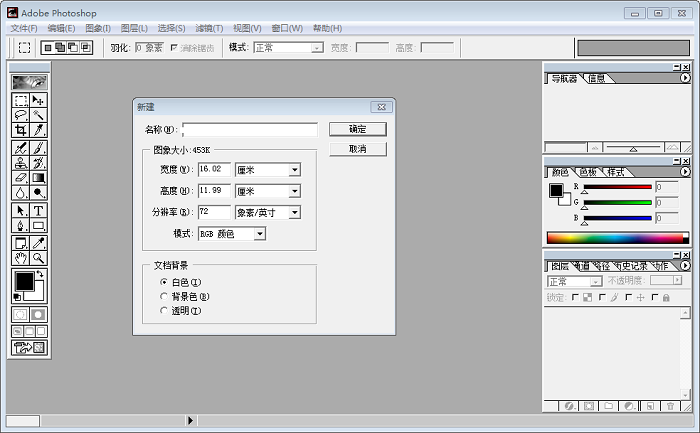The height and width of the screenshot is (433, 700).
Task: Choose the 白色 background radio option
Action: [x=165, y=282]
